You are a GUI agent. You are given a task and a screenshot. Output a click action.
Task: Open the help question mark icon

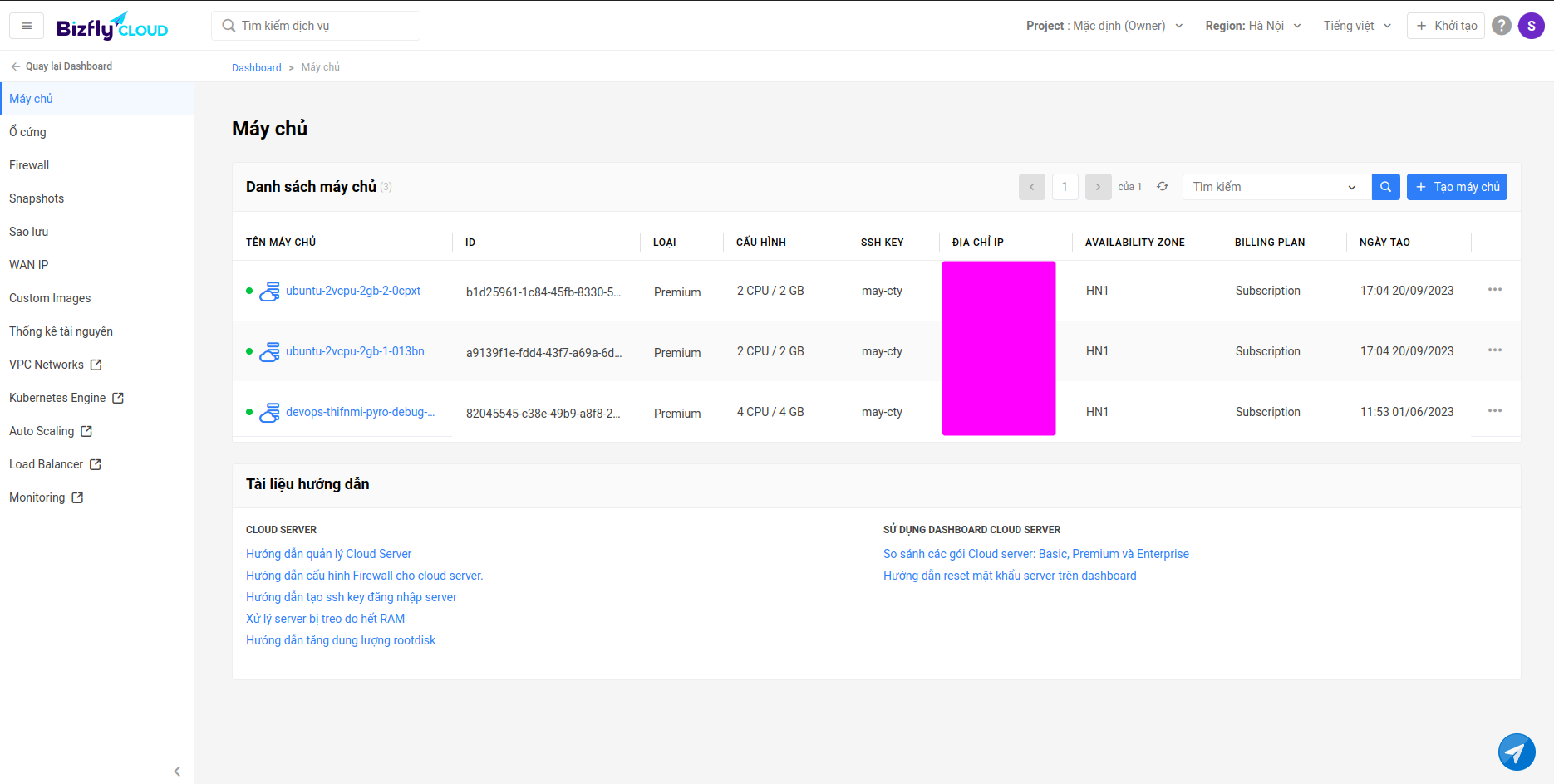1501,26
